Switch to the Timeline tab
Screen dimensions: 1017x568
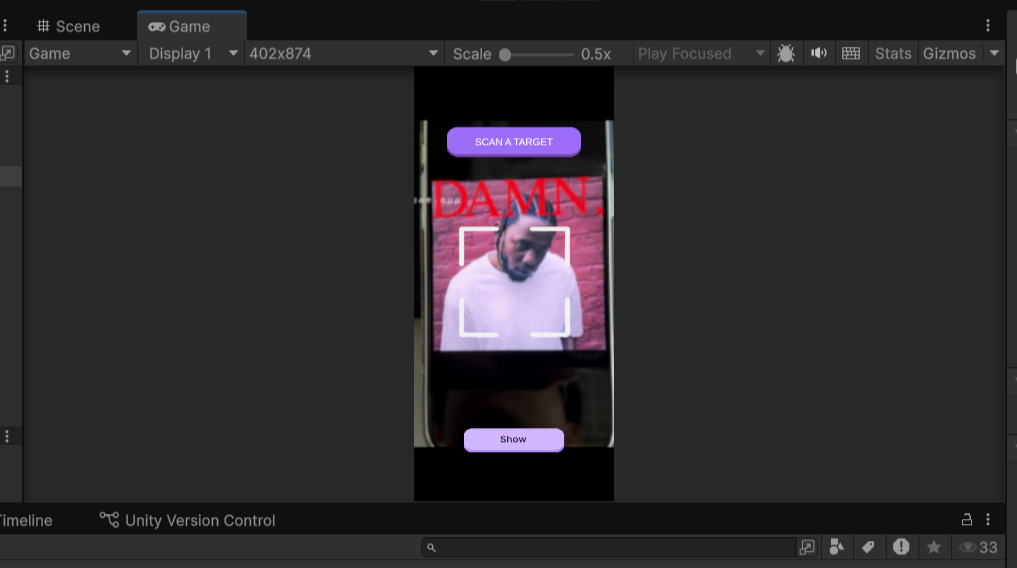coord(25,521)
